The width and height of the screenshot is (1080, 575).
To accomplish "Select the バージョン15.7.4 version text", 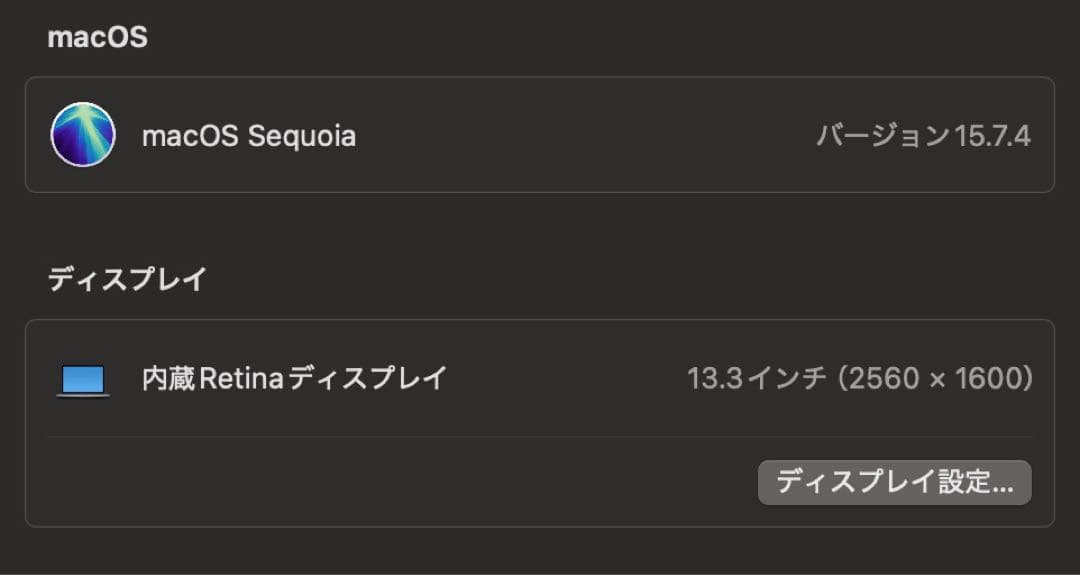I will click(x=923, y=136).
